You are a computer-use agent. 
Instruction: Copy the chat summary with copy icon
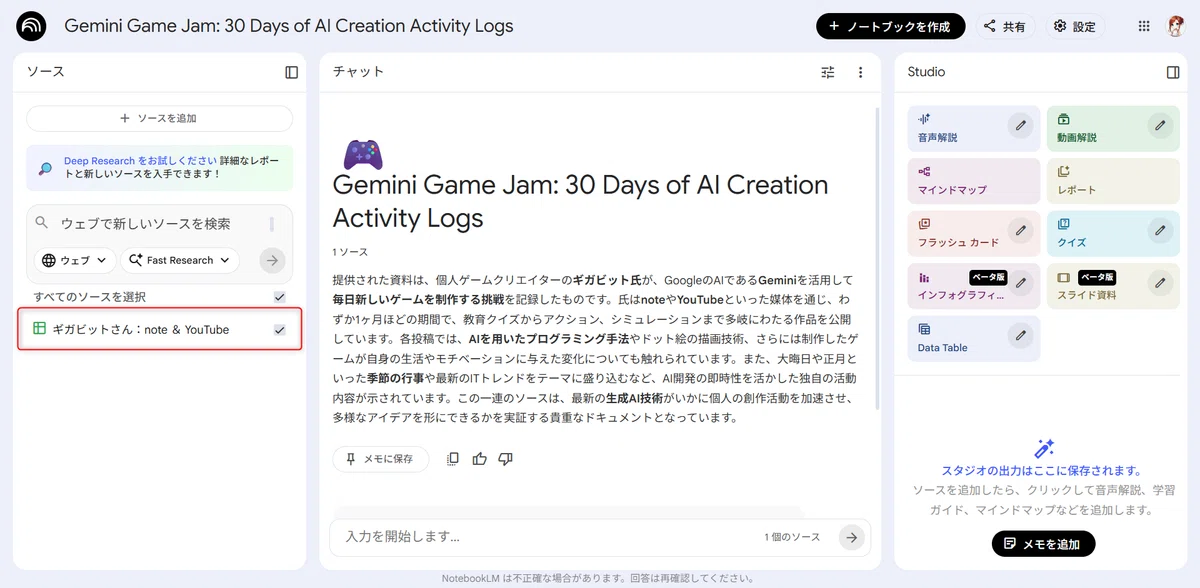(x=453, y=459)
